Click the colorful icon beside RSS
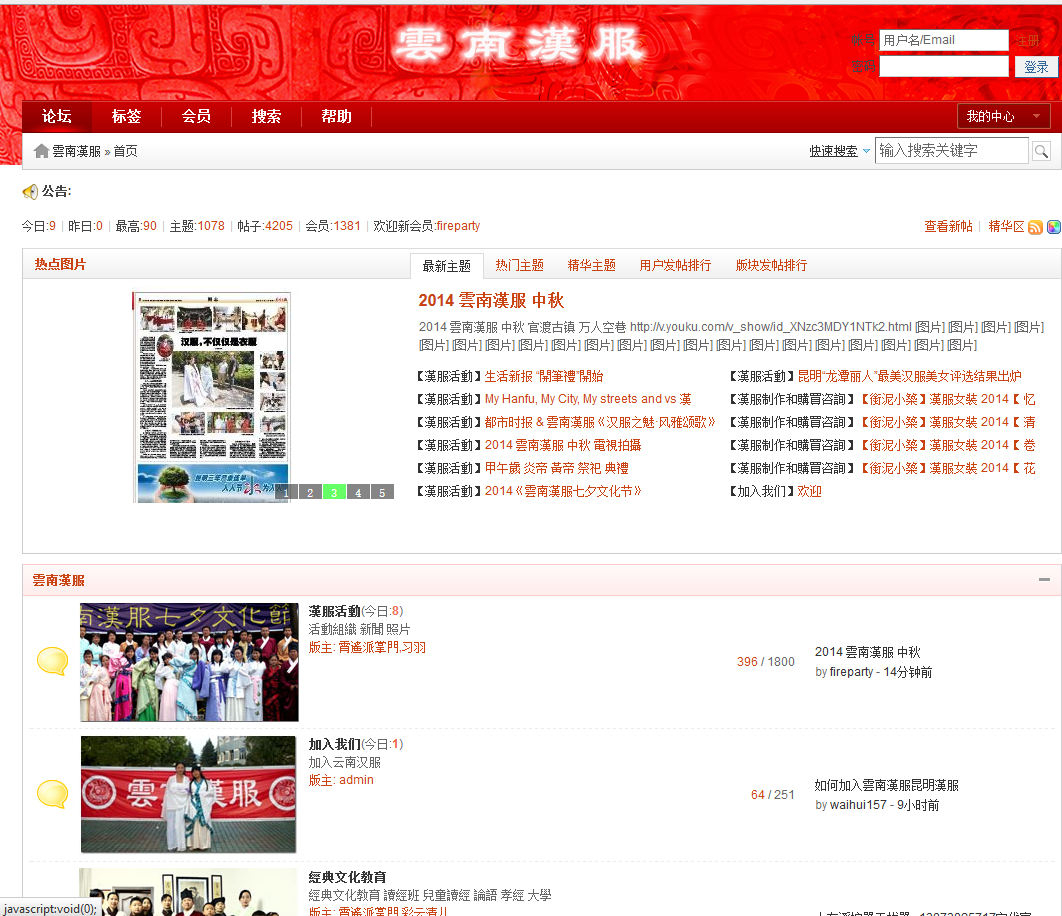Screen dimensions: 1062x916 click(x=1054, y=227)
